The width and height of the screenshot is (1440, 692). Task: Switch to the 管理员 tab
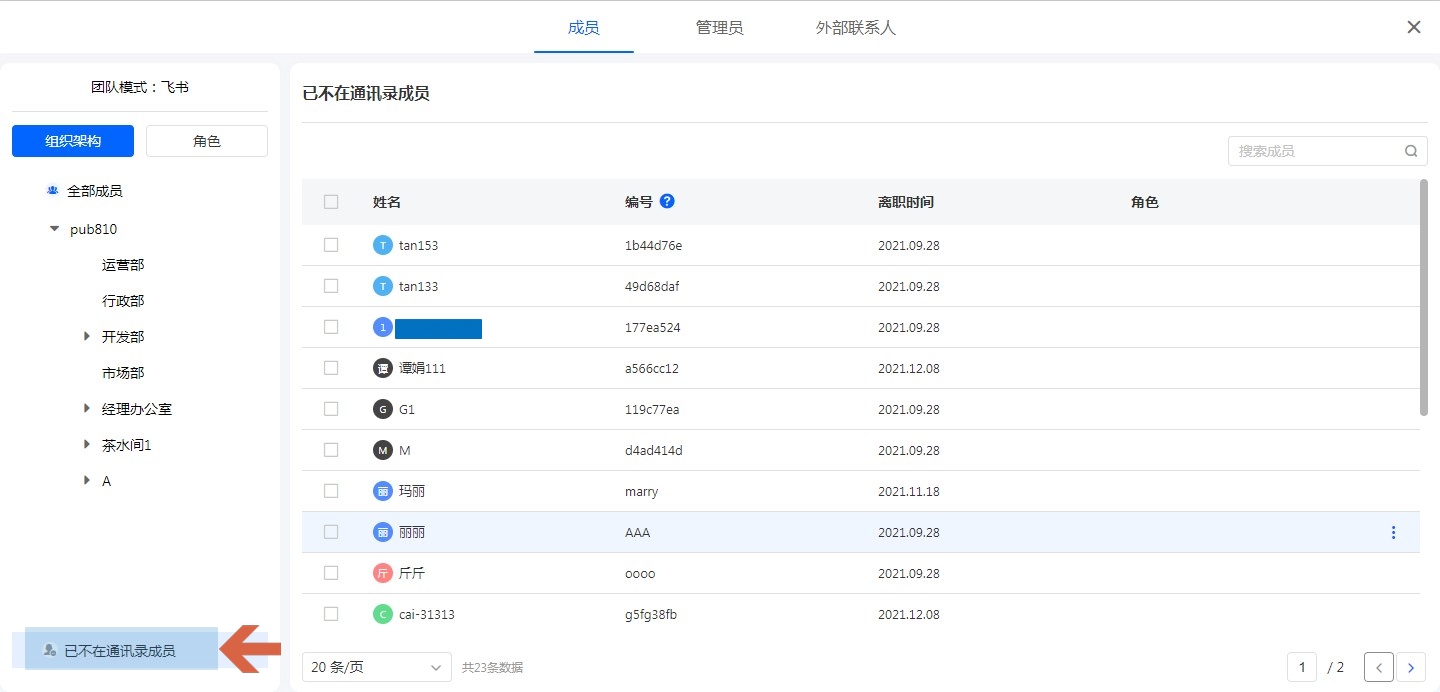point(719,28)
